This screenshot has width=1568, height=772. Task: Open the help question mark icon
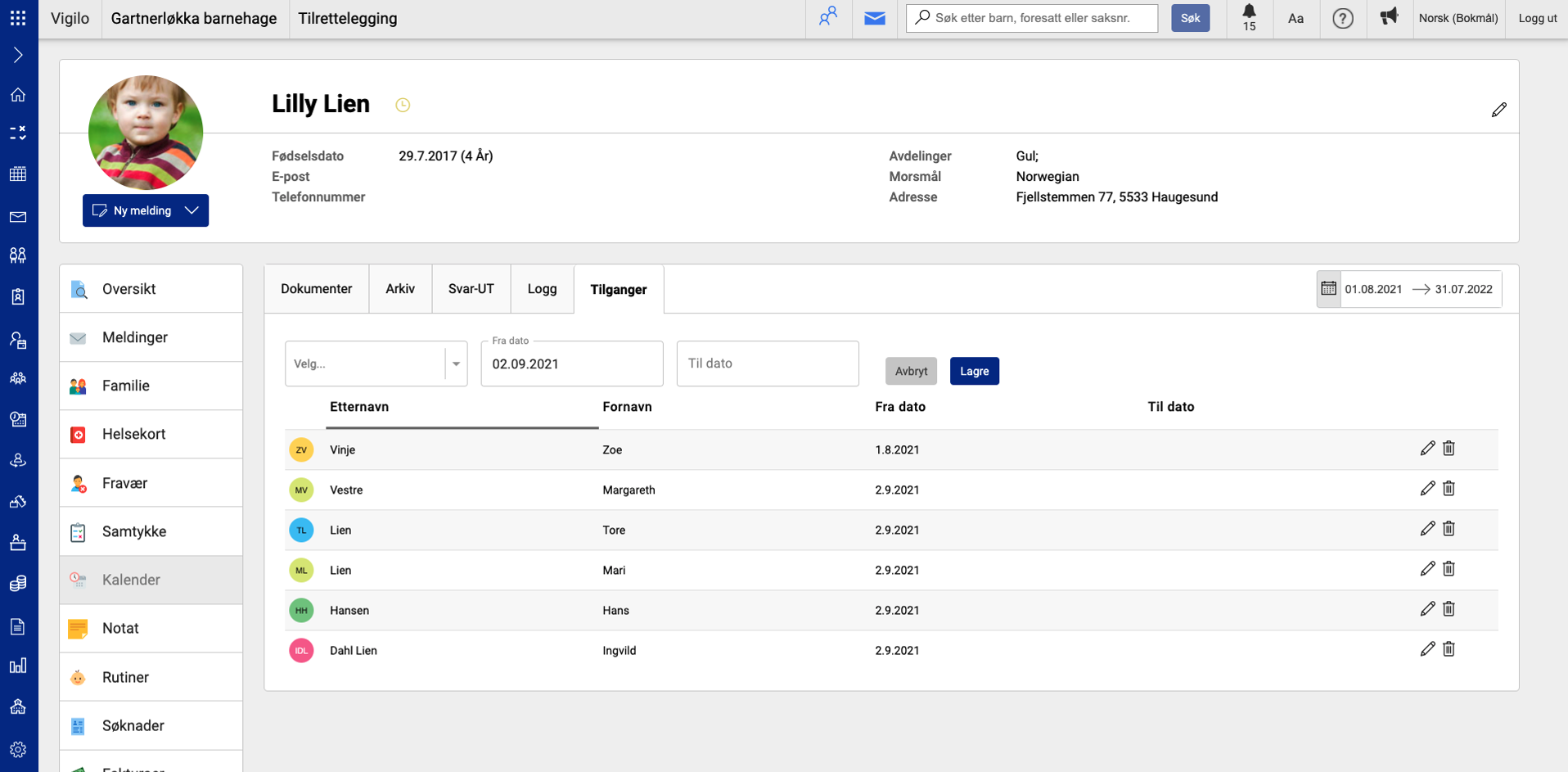[x=1342, y=18]
